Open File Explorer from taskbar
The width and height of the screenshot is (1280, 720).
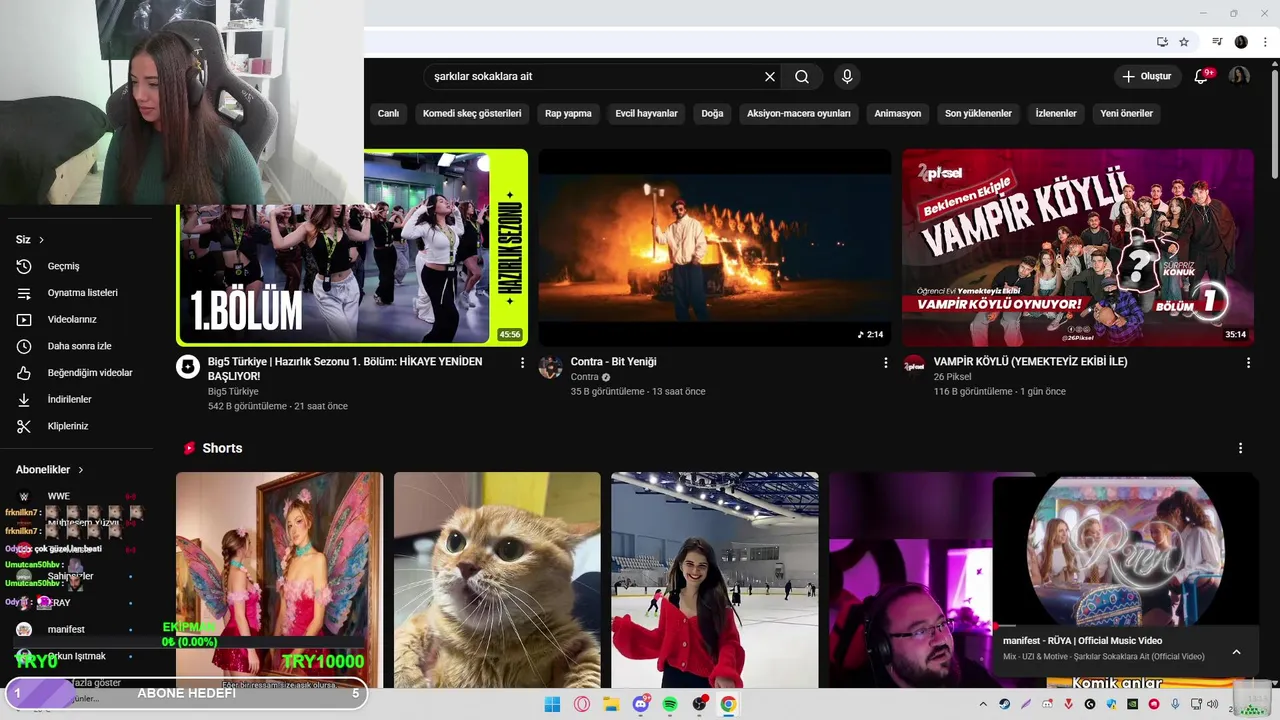coord(611,704)
